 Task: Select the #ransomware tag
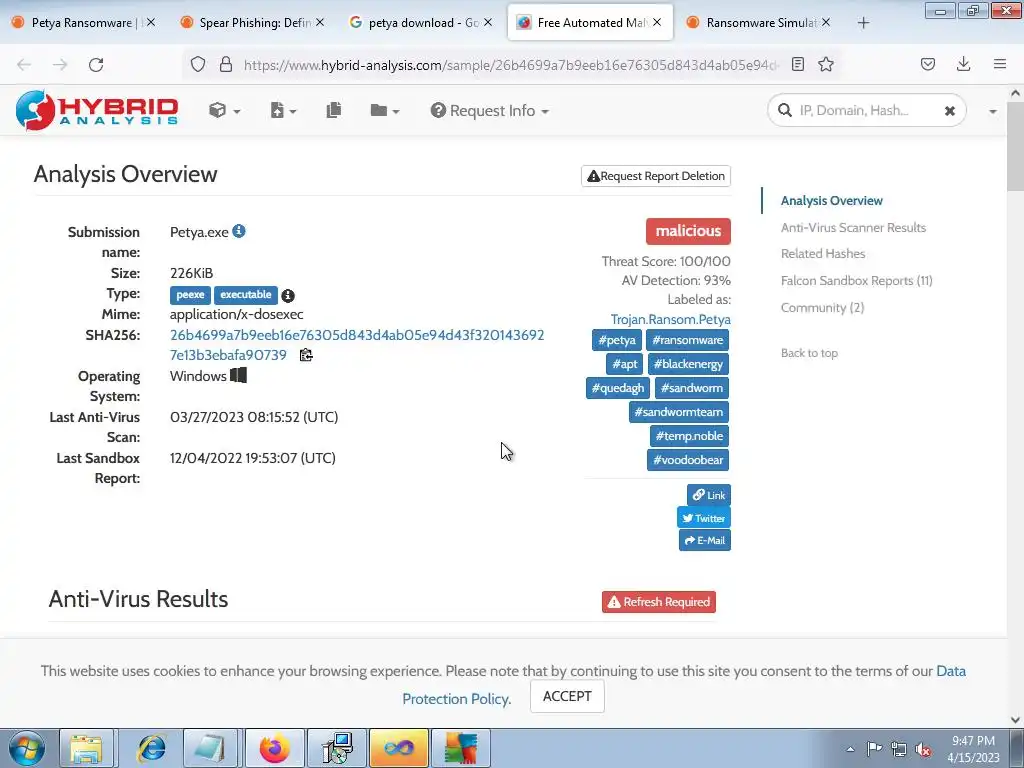pos(687,340)
